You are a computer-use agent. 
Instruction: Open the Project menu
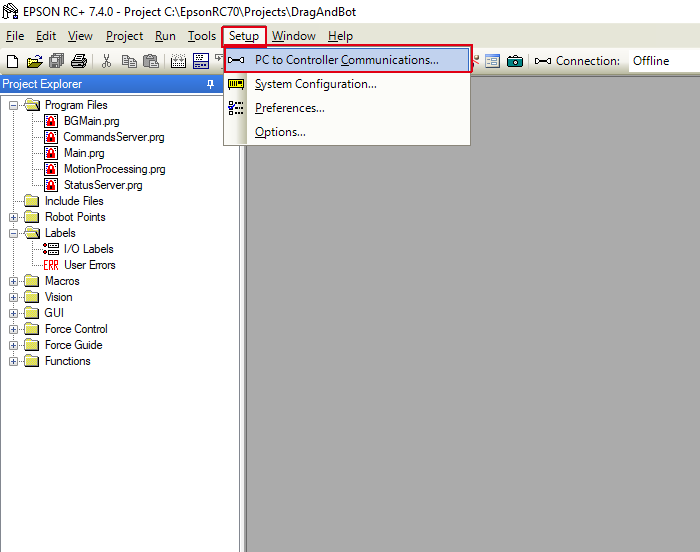pyautogui.click(x=124, y=36)
